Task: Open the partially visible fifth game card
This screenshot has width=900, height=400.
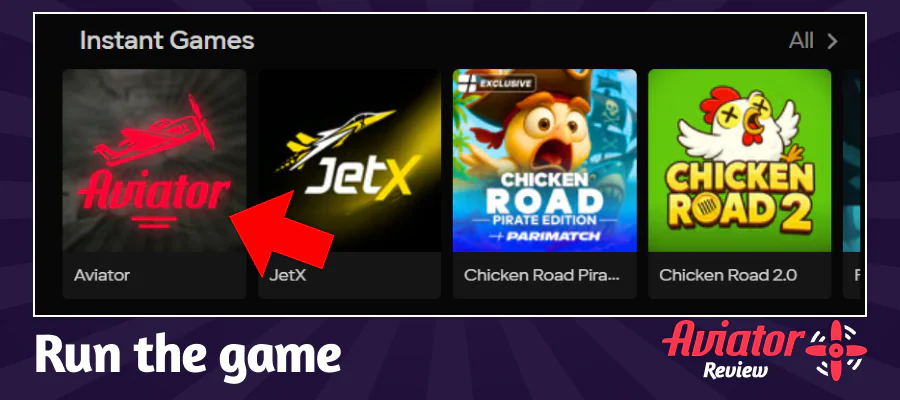Action: (852, 184)
